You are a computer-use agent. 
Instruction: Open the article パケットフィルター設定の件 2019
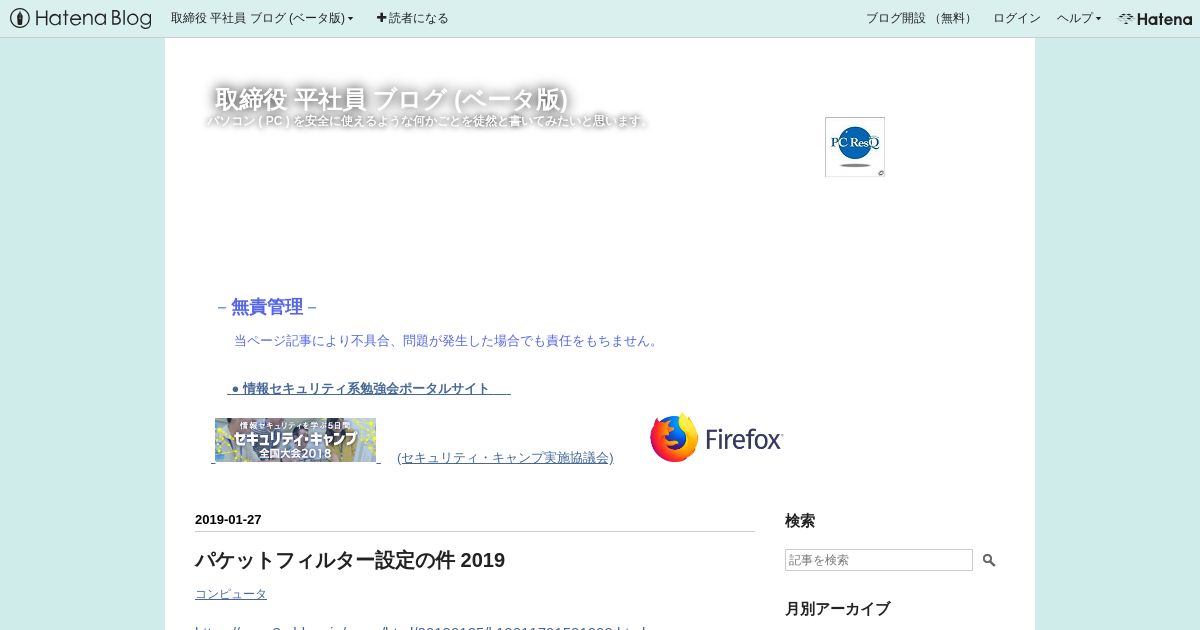click(x=350, y=560)
